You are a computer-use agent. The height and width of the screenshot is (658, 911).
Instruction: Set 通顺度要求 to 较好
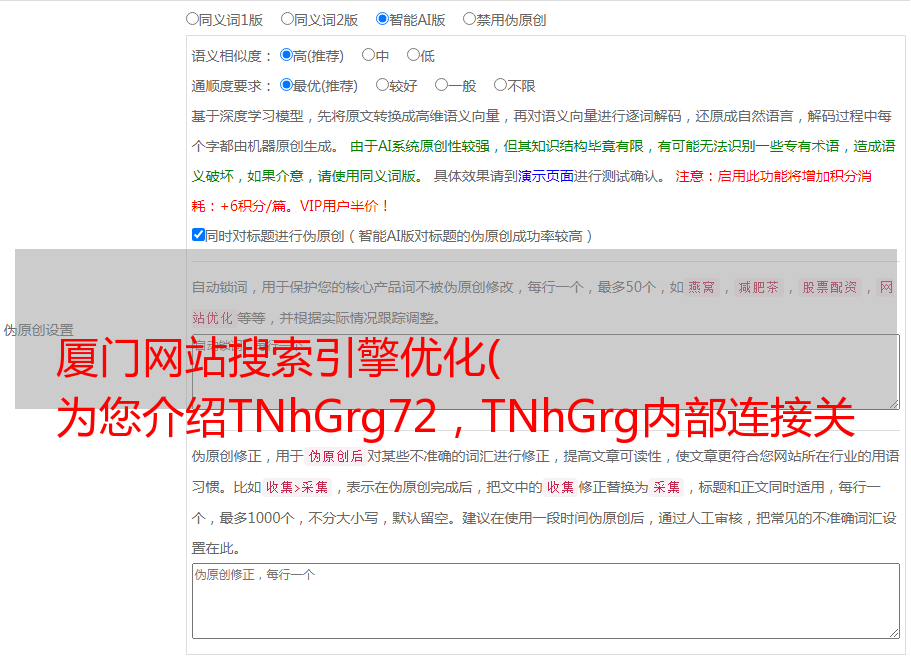382,85
